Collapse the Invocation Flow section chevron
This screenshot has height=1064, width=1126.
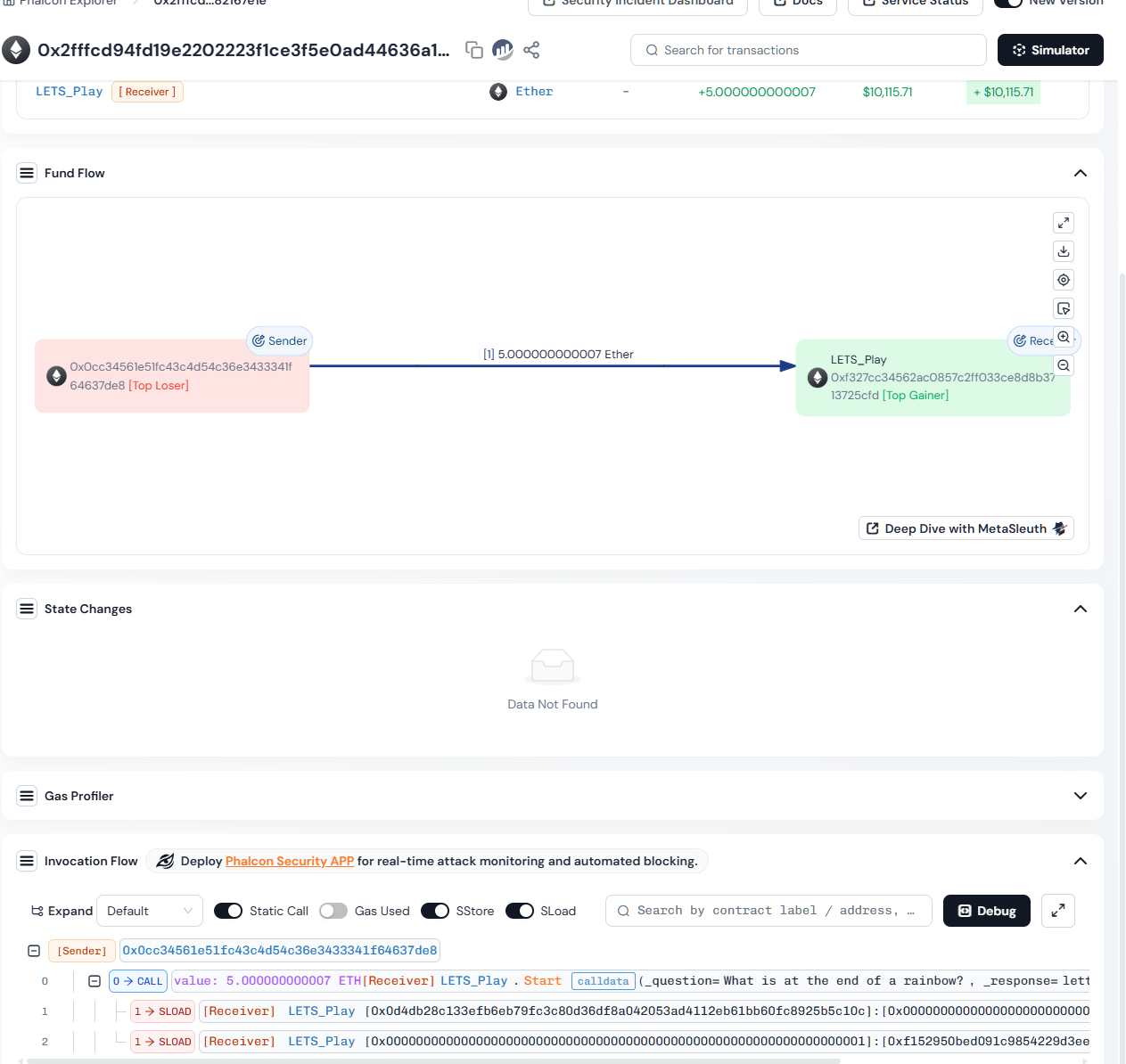[x=1081, y=861]
